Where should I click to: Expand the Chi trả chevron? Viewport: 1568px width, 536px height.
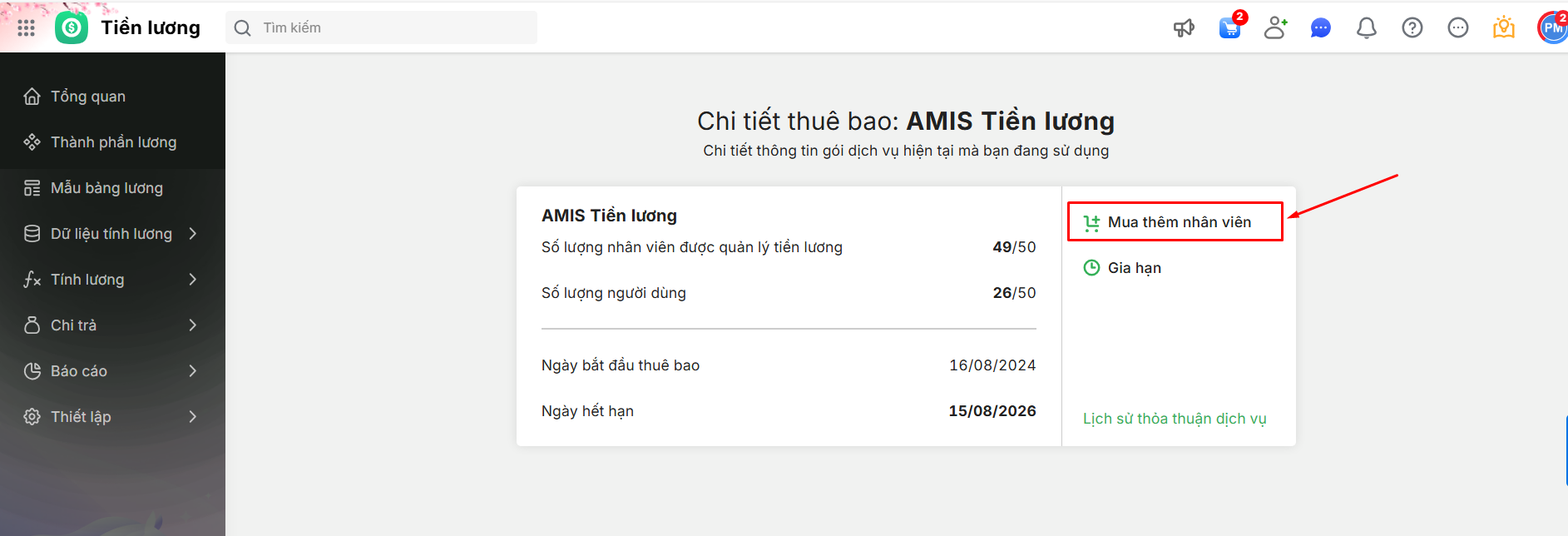pyautogui.click(x=193, y=325)
